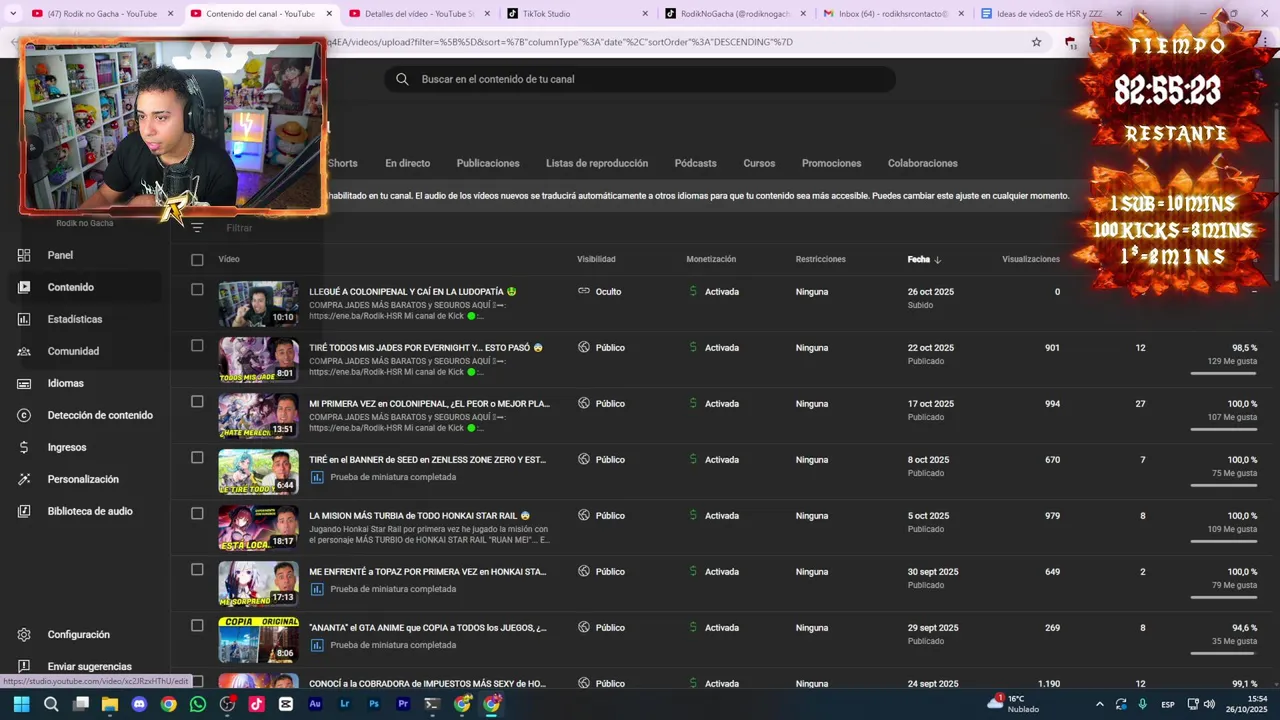Select the 'LA MISION MÁS TURBIA' video checkbox
Screen dimensions: 1280x720
pos(197,514)
